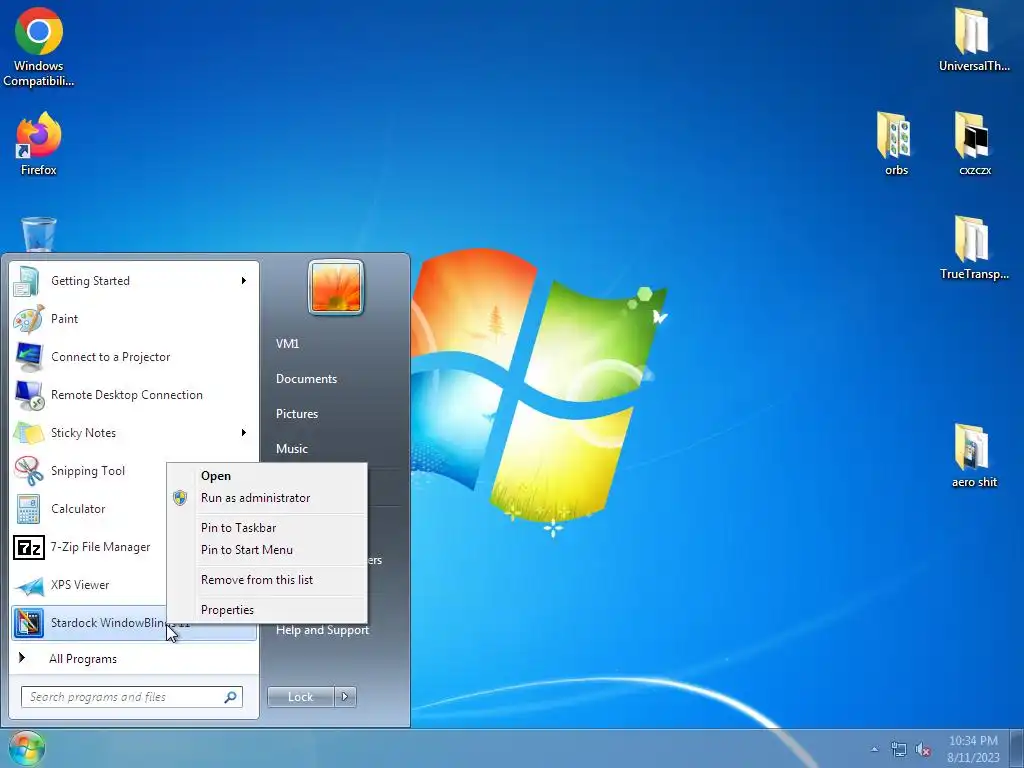Open Documents from the Start menu

306,379
